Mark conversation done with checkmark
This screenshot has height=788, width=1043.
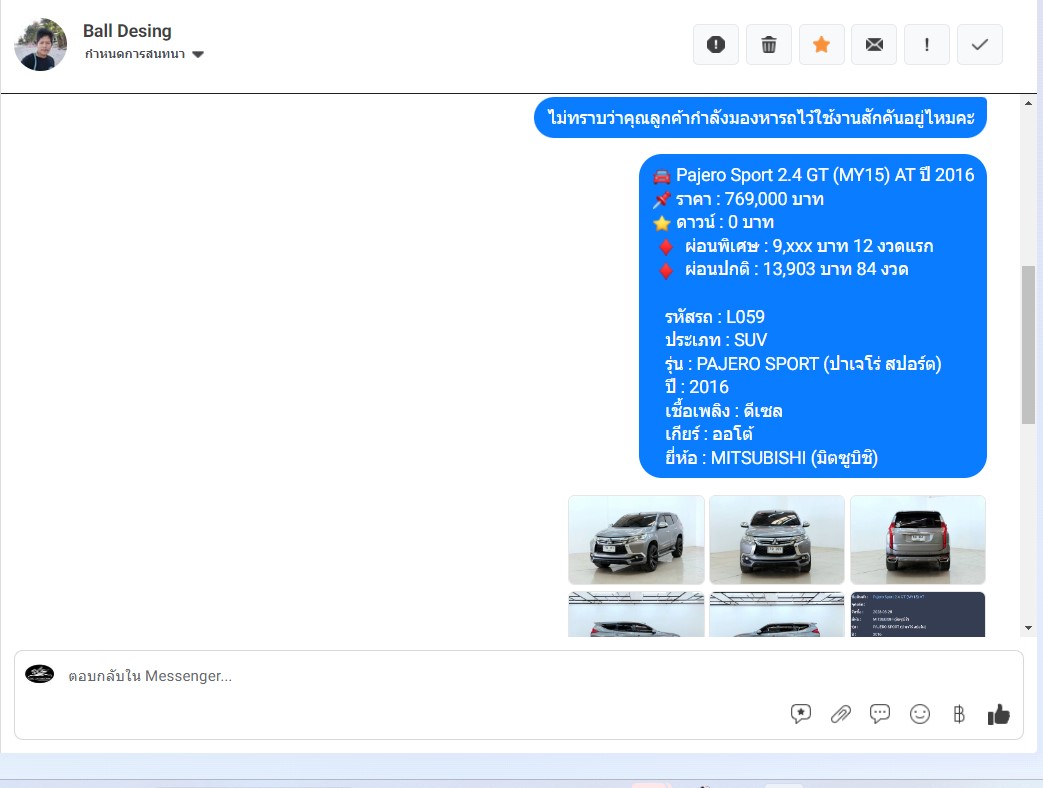click(x=980, y=45)
